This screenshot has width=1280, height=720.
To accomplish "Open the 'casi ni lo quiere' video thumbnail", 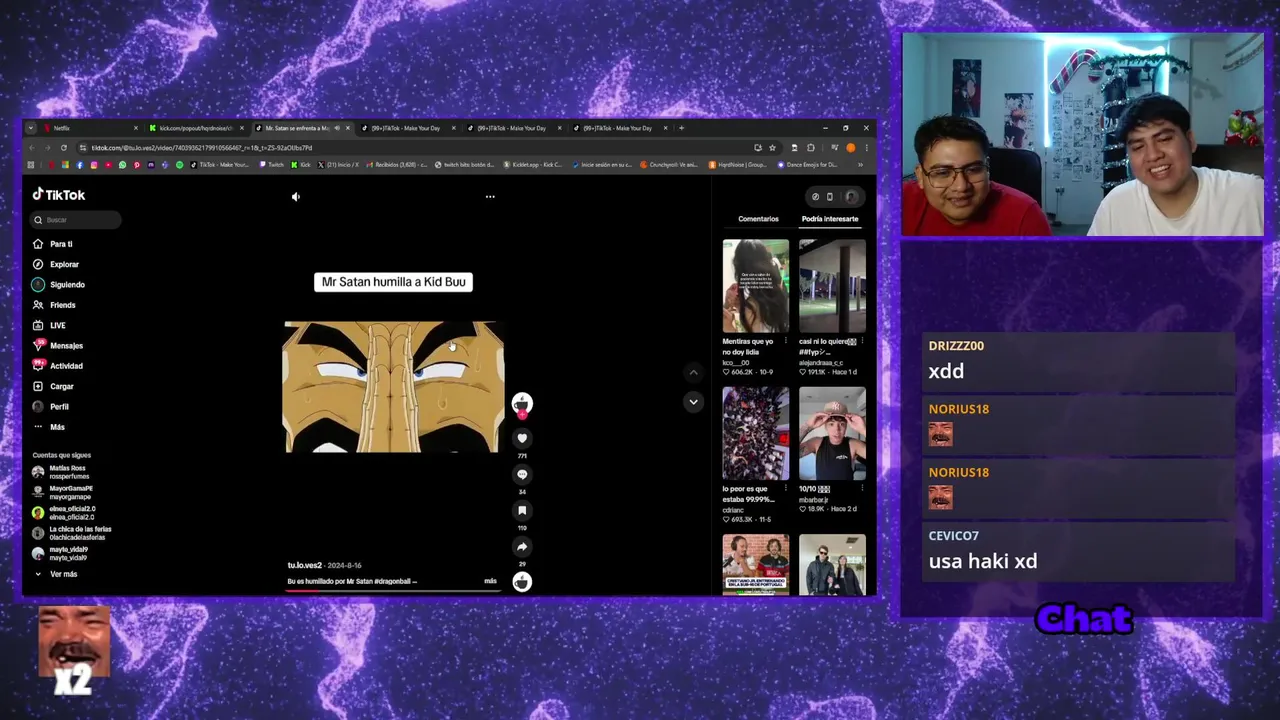I will (x=832, y=286).
